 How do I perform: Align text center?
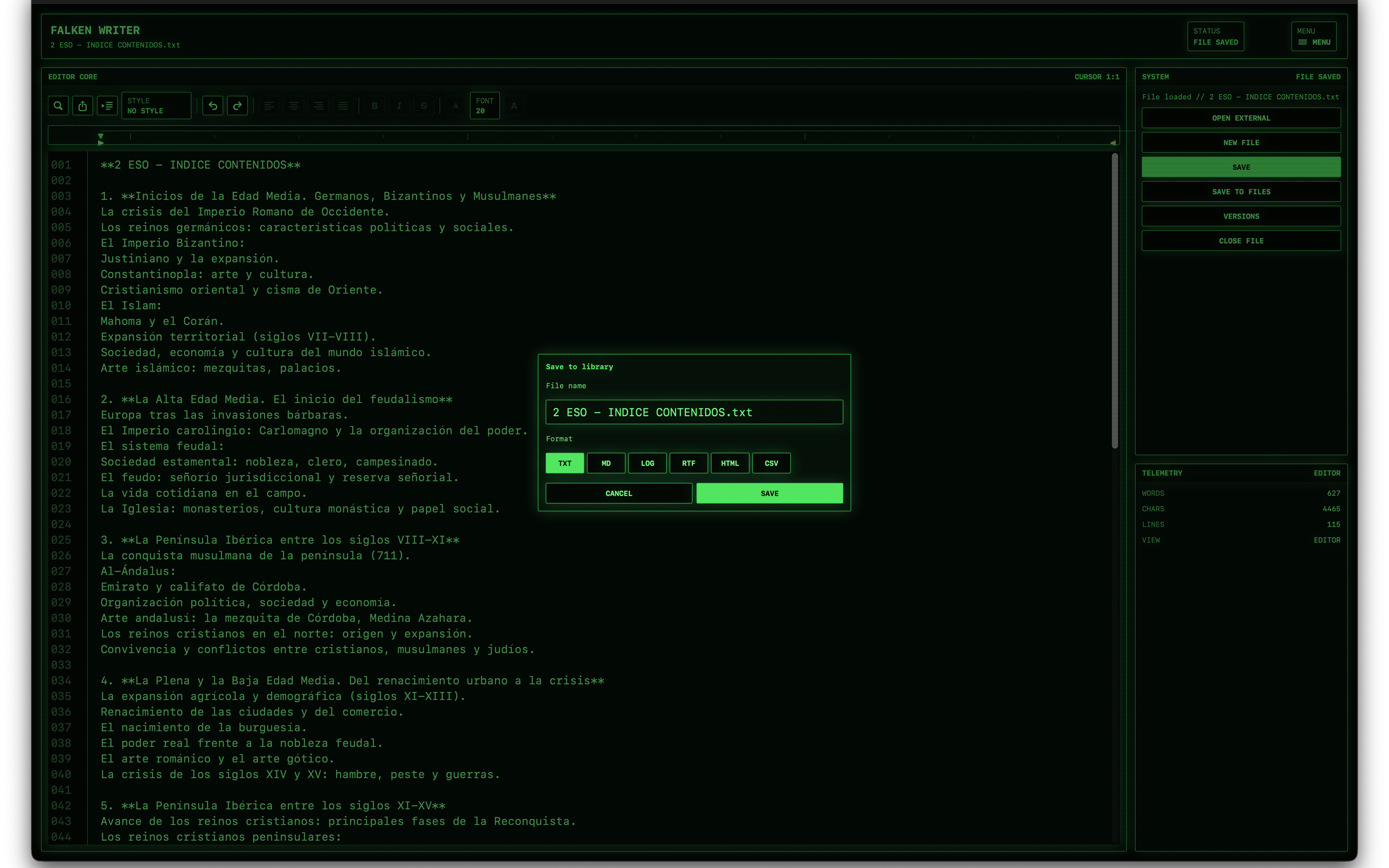point(294,106)
